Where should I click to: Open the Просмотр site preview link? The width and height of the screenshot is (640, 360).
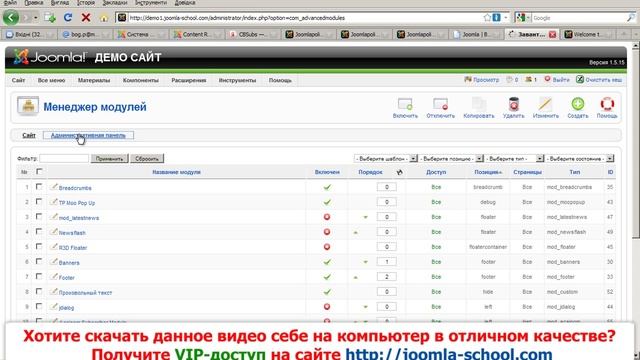(x=482, y=80)
